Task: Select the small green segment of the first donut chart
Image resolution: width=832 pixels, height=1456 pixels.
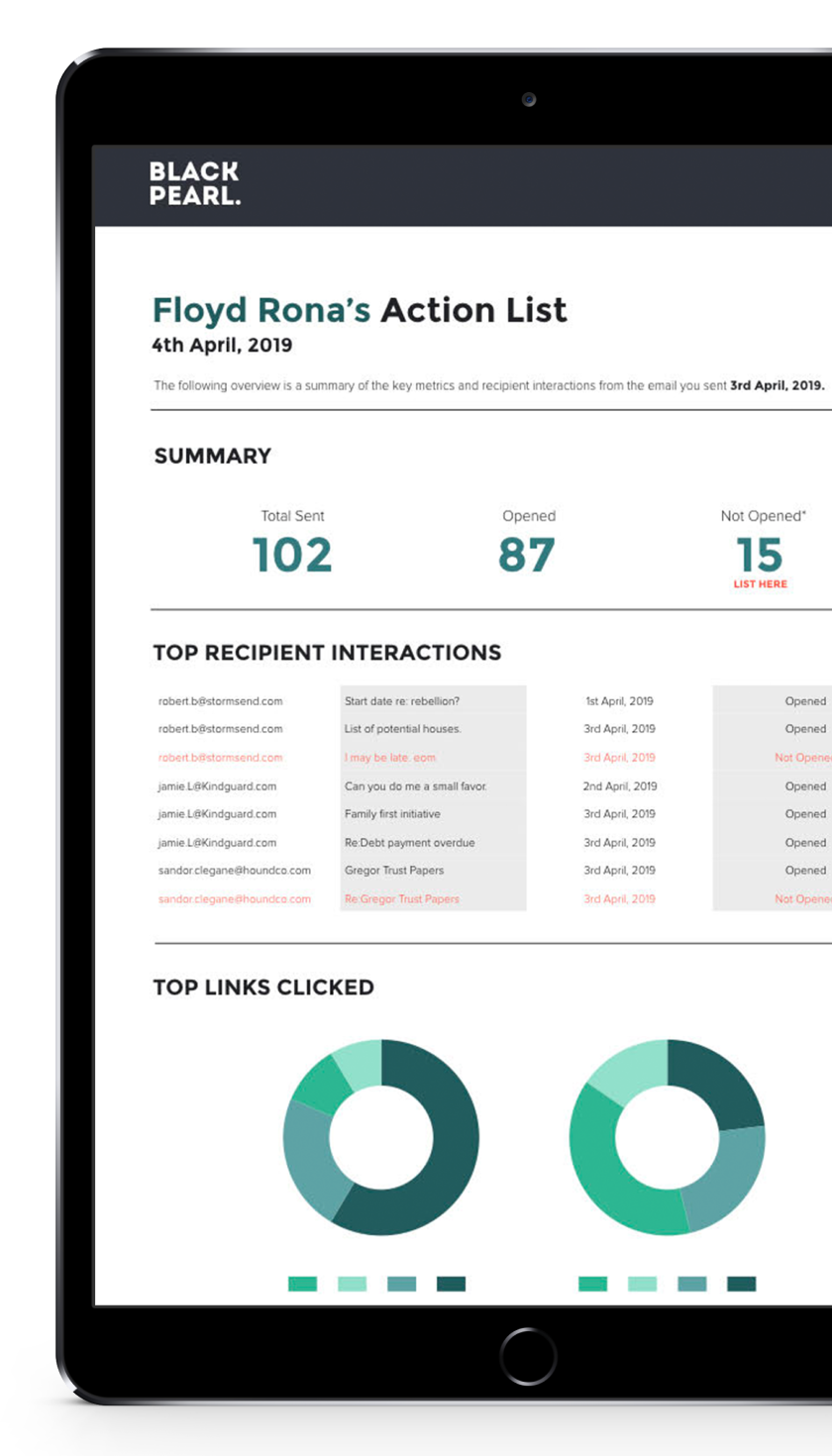Action: point(322,1083)
